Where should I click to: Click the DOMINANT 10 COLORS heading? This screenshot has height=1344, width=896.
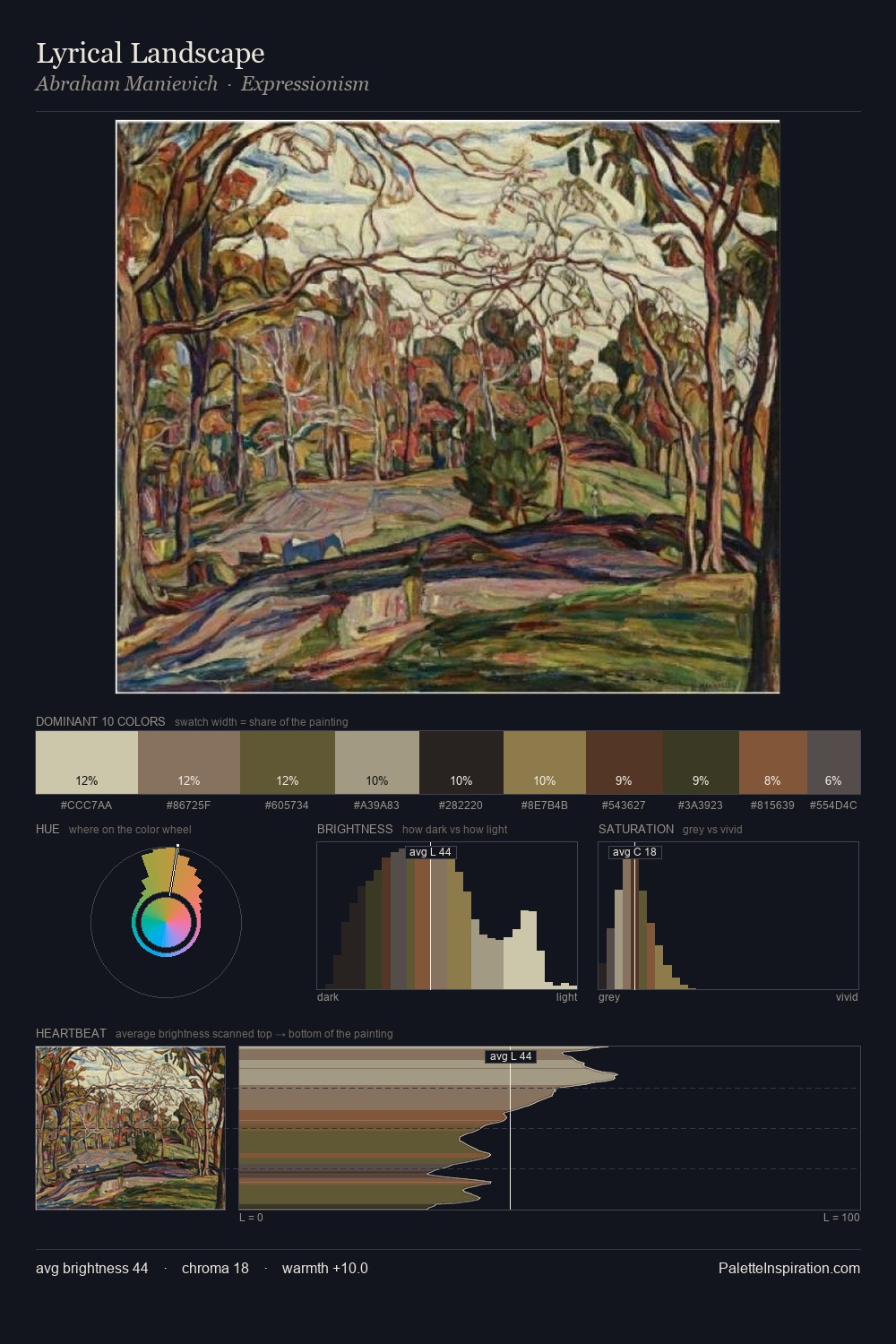click(100, 721)
